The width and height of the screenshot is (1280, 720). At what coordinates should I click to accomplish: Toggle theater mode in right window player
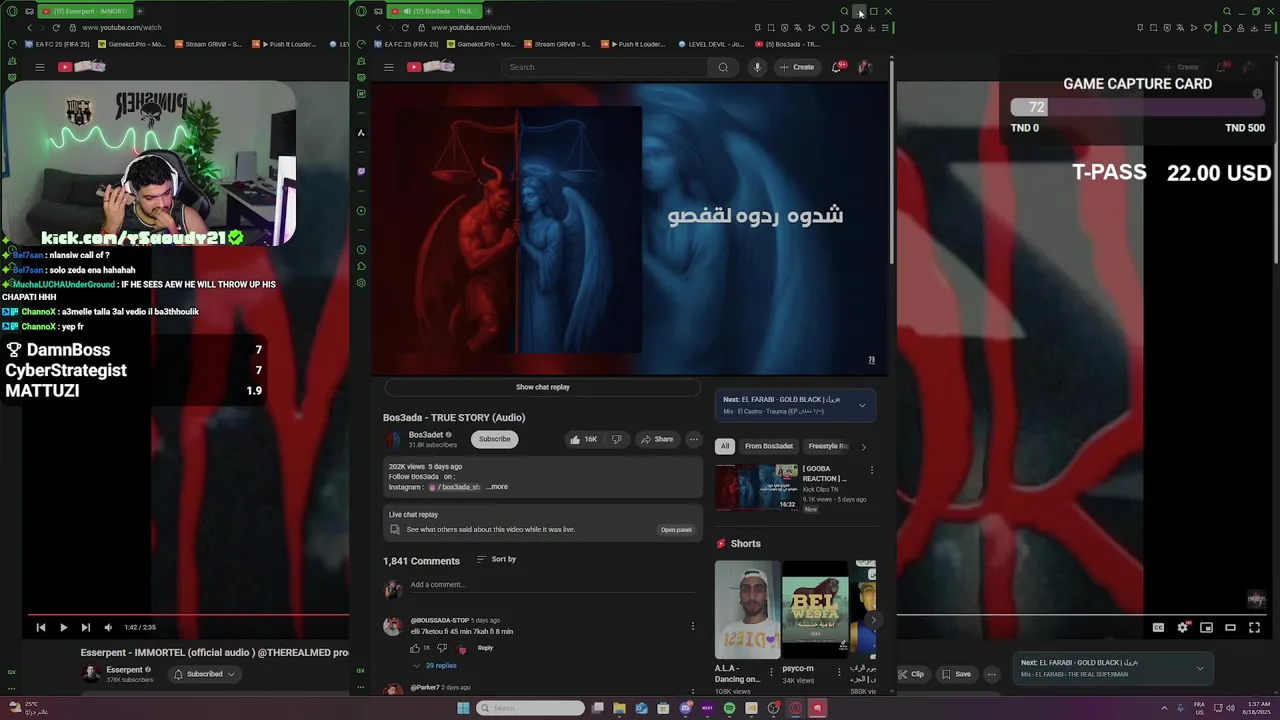click(x=1230, y=628)
